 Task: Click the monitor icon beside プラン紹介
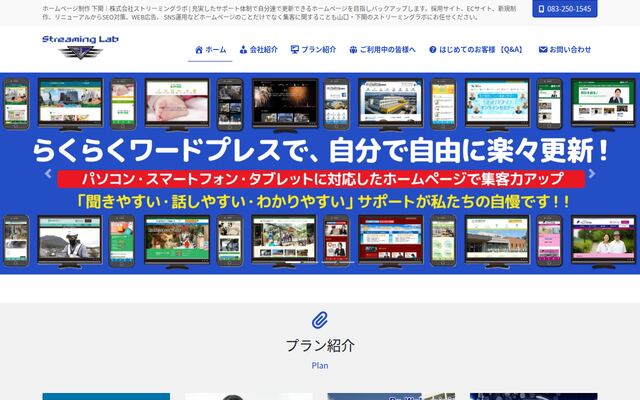[x=295, y=49]
